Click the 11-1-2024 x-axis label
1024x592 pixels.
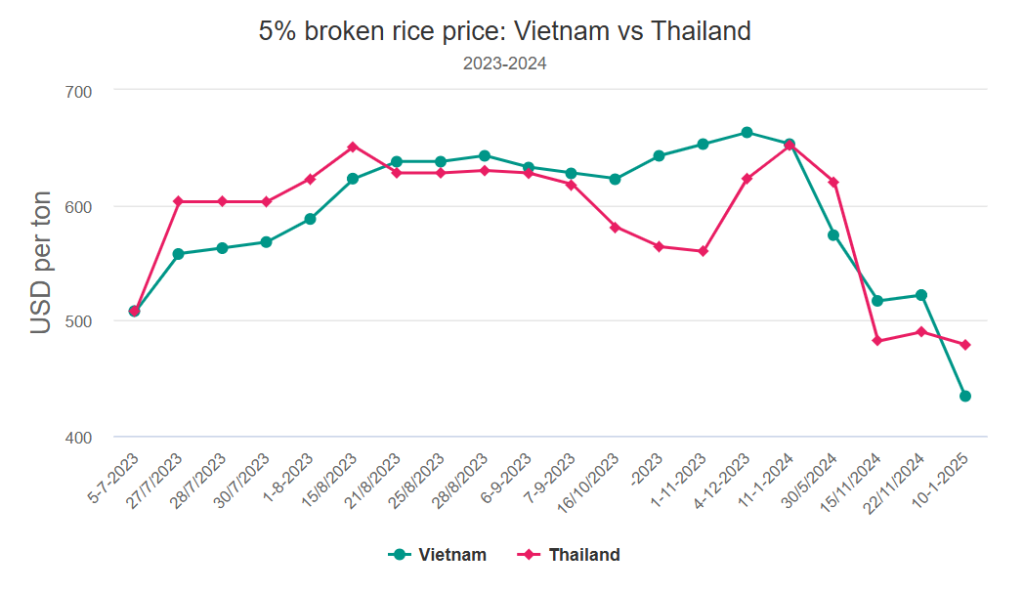point(769,476)
